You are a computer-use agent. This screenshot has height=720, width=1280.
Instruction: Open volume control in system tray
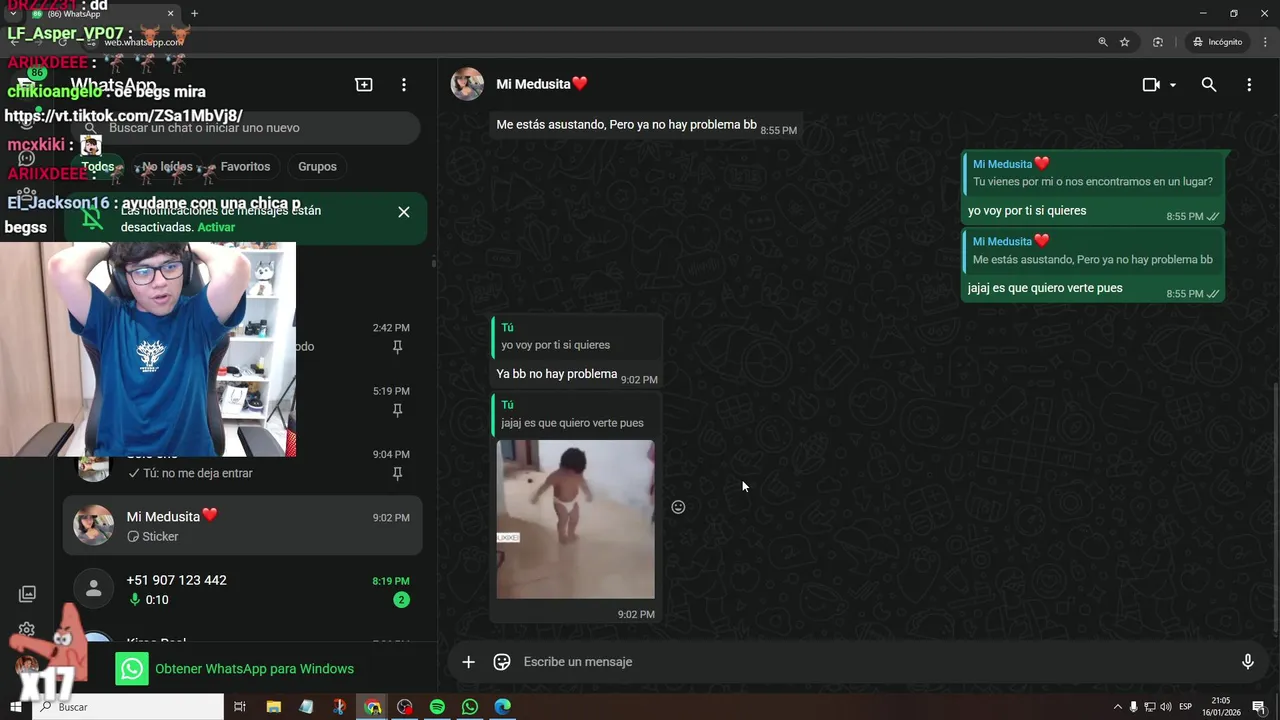coord(1166,707)
